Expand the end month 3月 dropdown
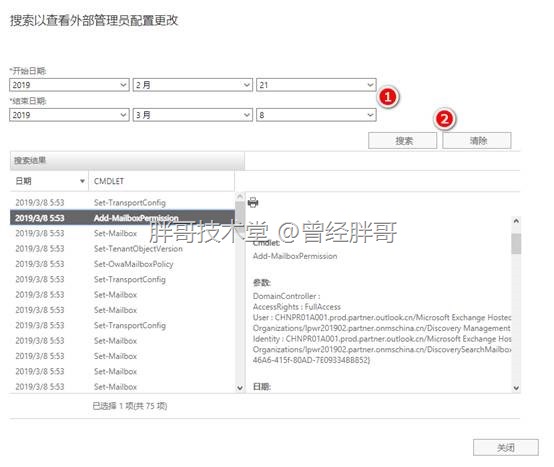The height and width of the screenshot is (467, 554). 193,115
